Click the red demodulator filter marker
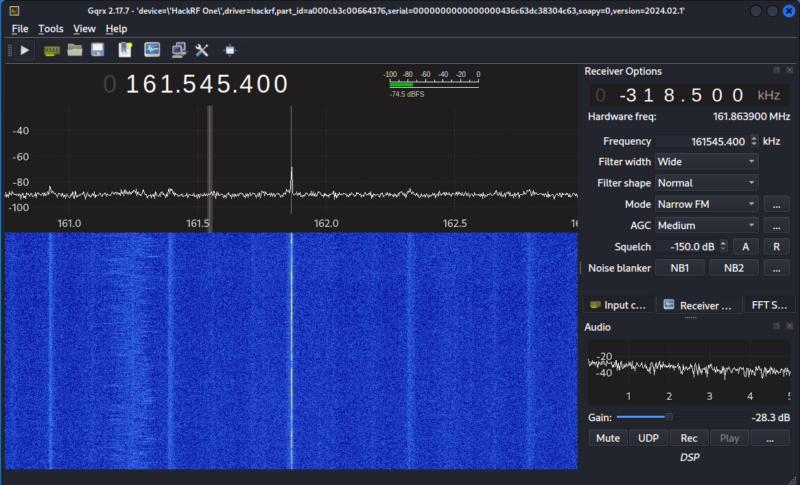Image resolution: width=800 pixels, height=485 pixels. pyautogui.click(x=210, y=168)
